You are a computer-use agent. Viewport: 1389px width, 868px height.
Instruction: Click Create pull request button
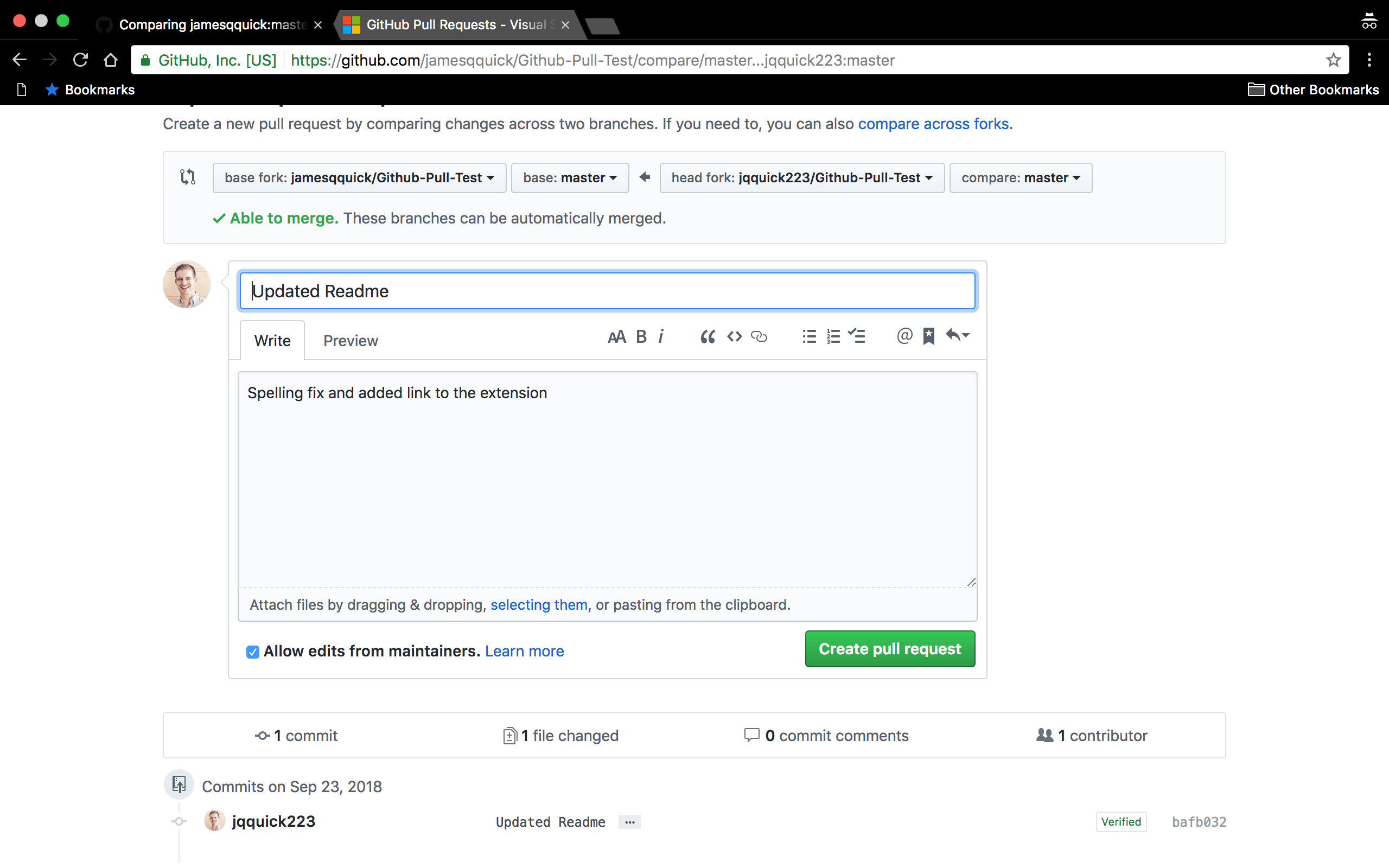pyautogui.click(x=890, y=649)
